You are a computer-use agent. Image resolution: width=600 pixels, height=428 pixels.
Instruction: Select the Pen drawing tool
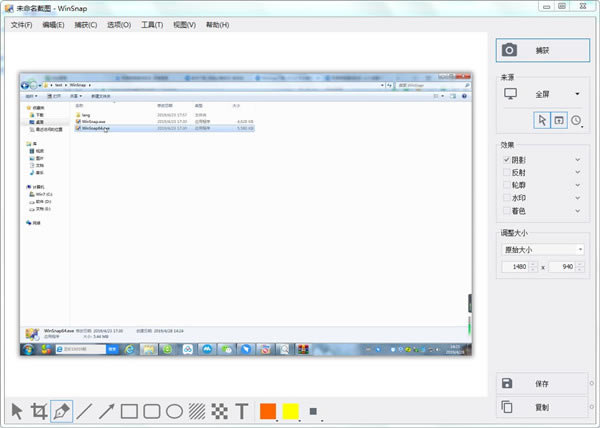click(62, 411)
